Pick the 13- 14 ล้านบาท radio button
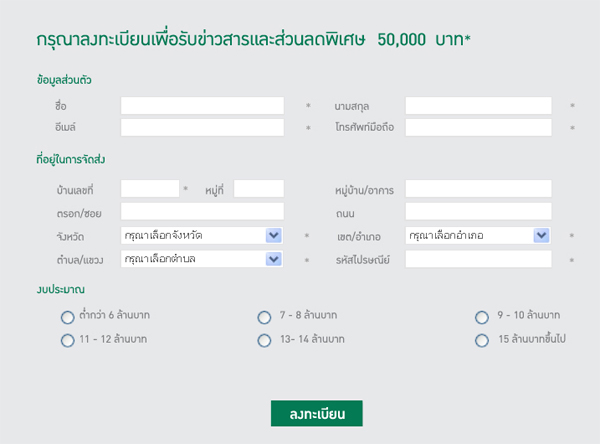This screenshot has height=444, width=600. point(264,340)
